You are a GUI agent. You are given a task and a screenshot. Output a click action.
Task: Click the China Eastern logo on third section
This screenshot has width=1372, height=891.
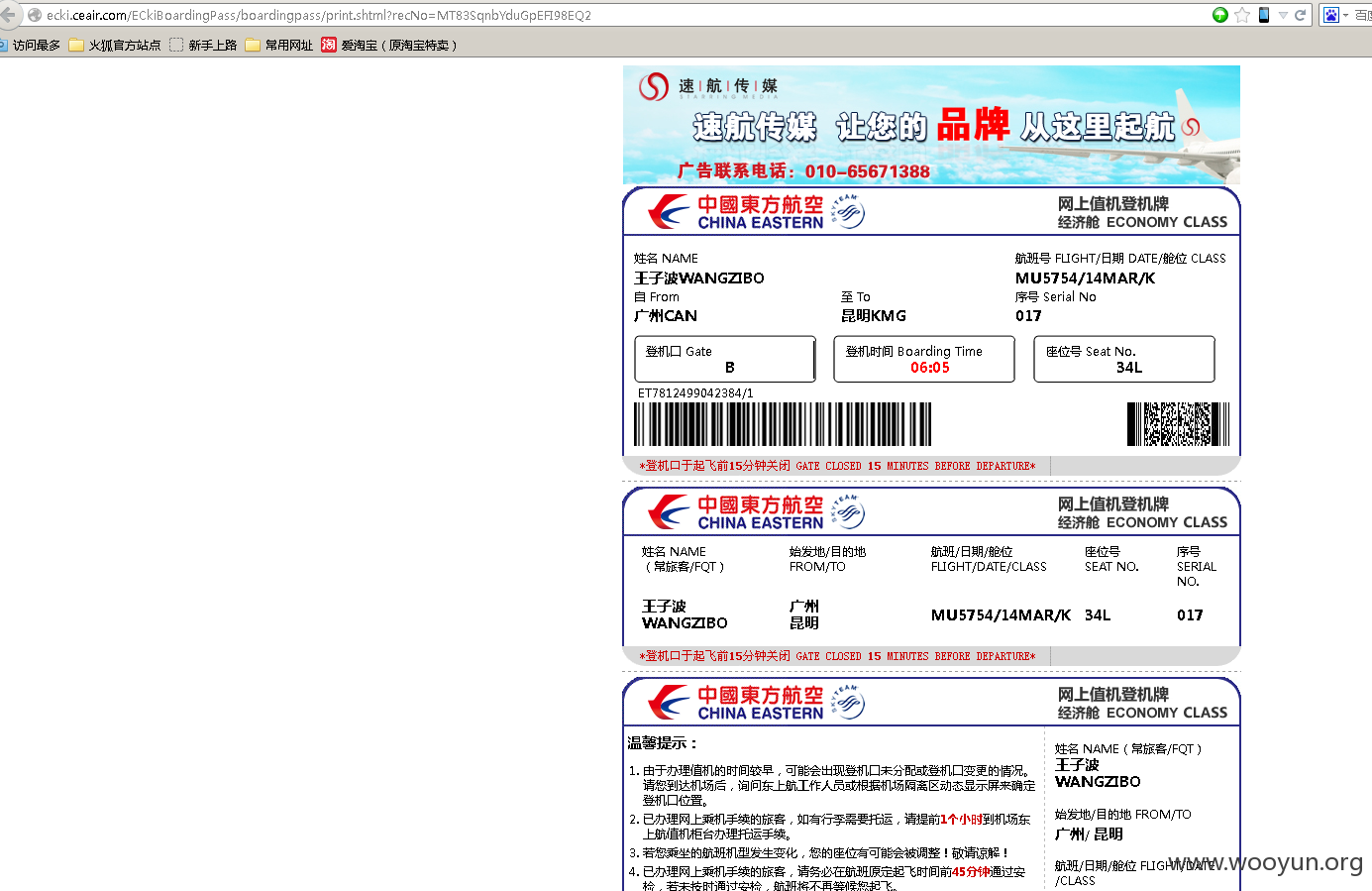[736, 703]
